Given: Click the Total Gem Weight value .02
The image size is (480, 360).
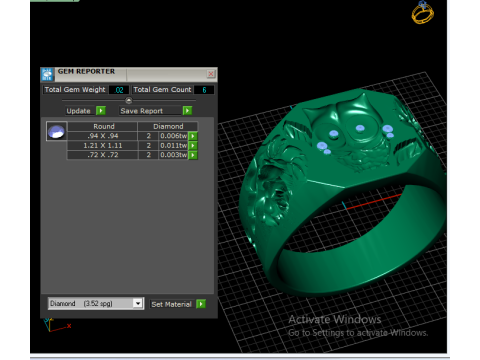Looking at the screenshot, I should pos(119,90).
